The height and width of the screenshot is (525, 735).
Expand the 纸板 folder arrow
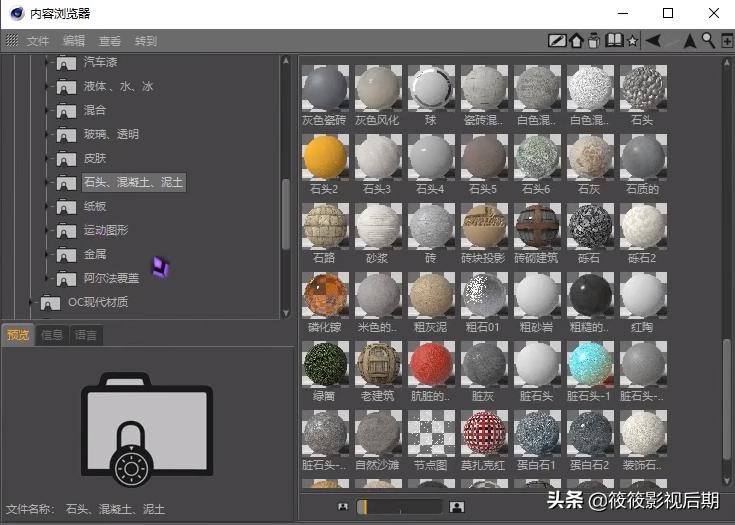tap(46, 206)
